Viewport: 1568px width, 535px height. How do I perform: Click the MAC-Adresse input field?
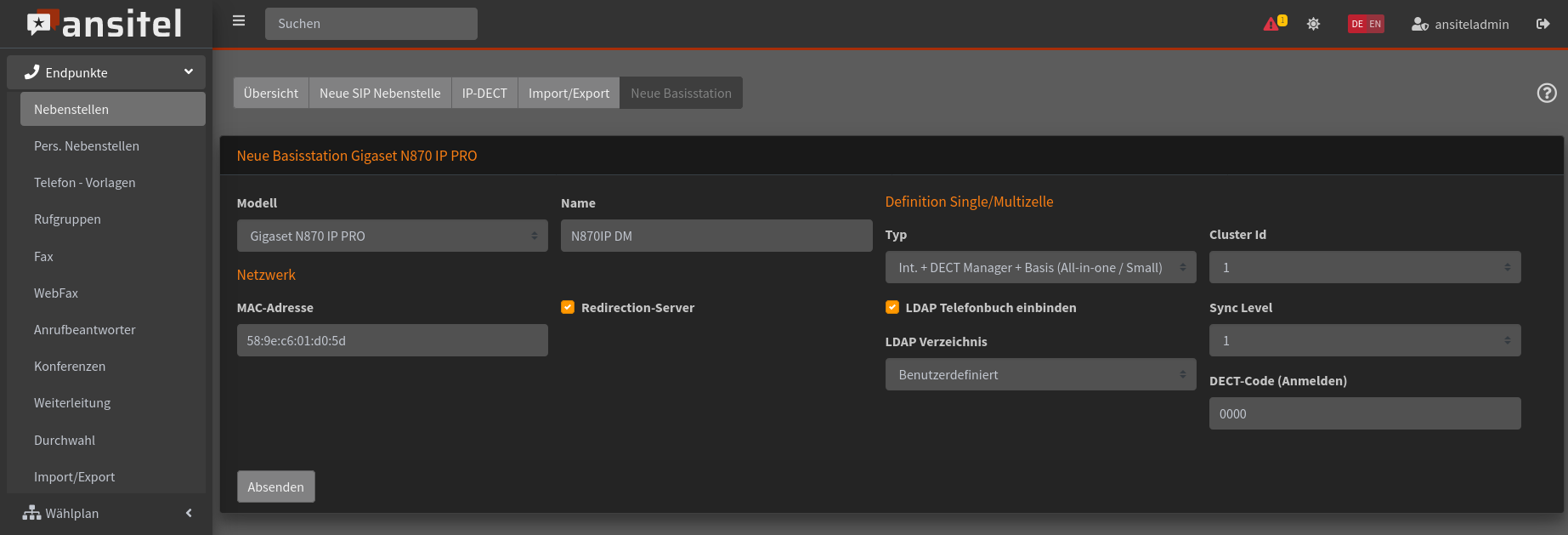392,341
